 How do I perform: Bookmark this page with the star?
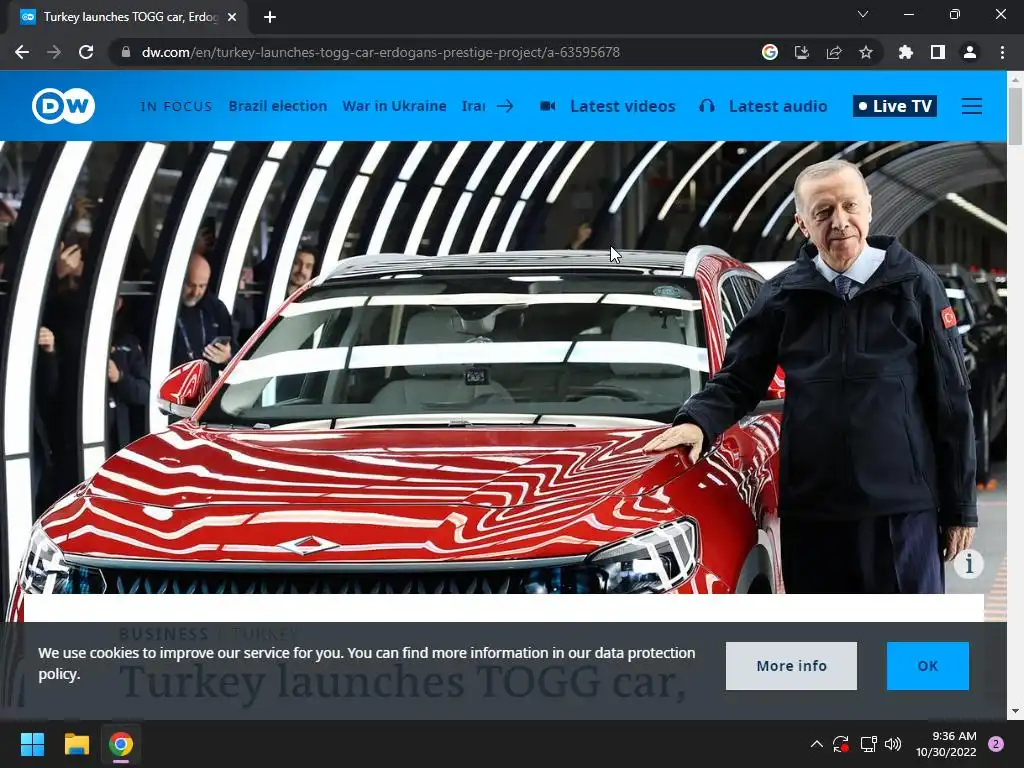tap(866, 52)
